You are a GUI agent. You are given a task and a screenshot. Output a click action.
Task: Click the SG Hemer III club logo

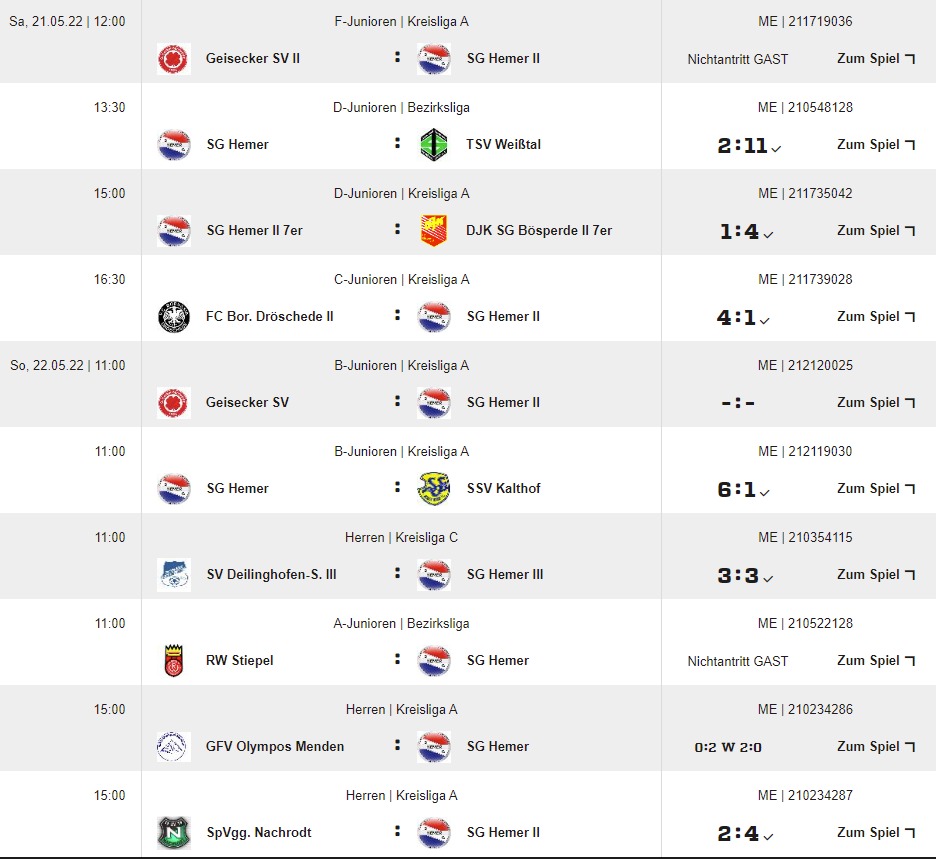(x=434, y=575)
